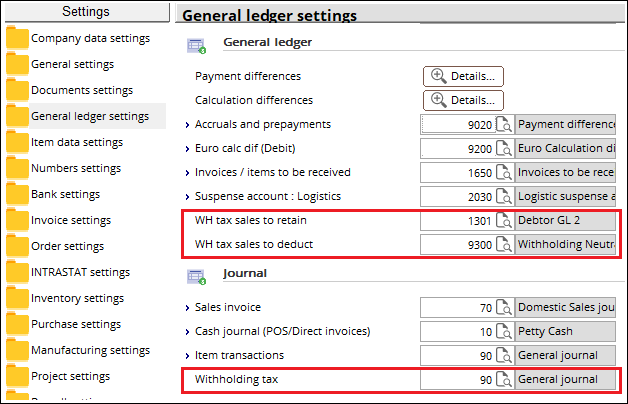Click Cash journal number field showing 10

click(457, 332)
